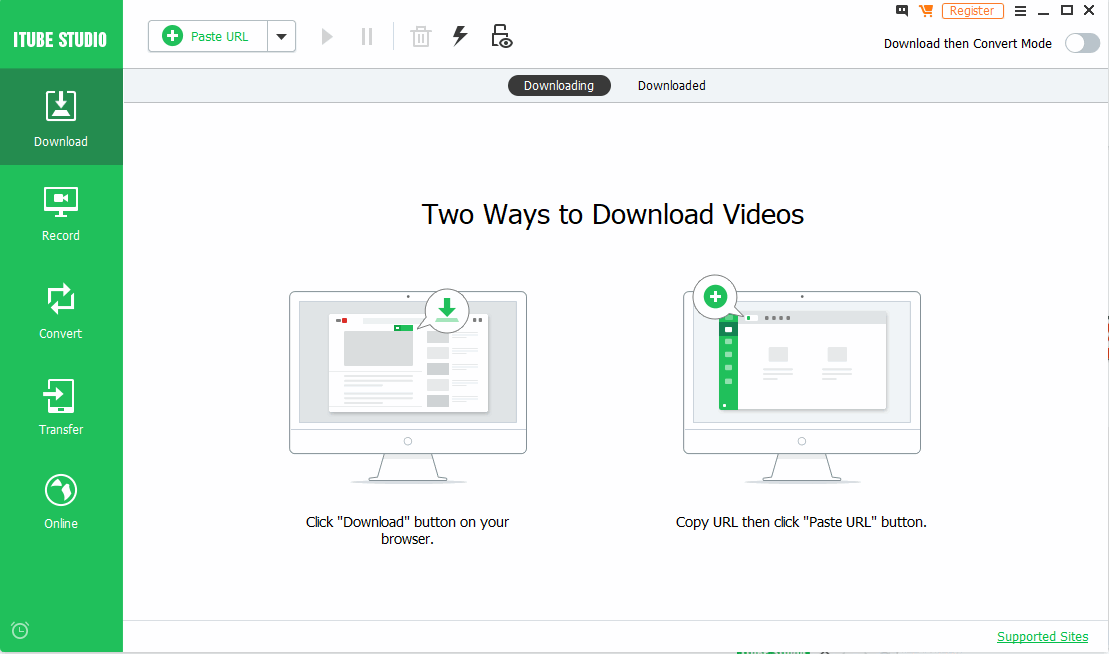Open the Supported Sites link

1043,636
